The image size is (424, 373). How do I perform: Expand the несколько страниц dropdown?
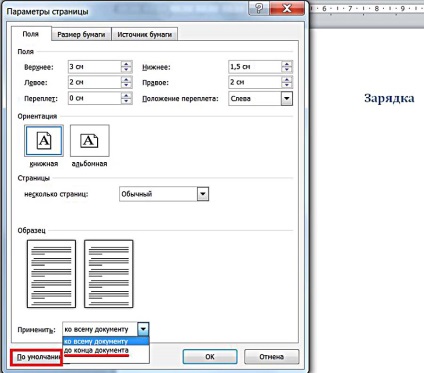tap(203, 194)
